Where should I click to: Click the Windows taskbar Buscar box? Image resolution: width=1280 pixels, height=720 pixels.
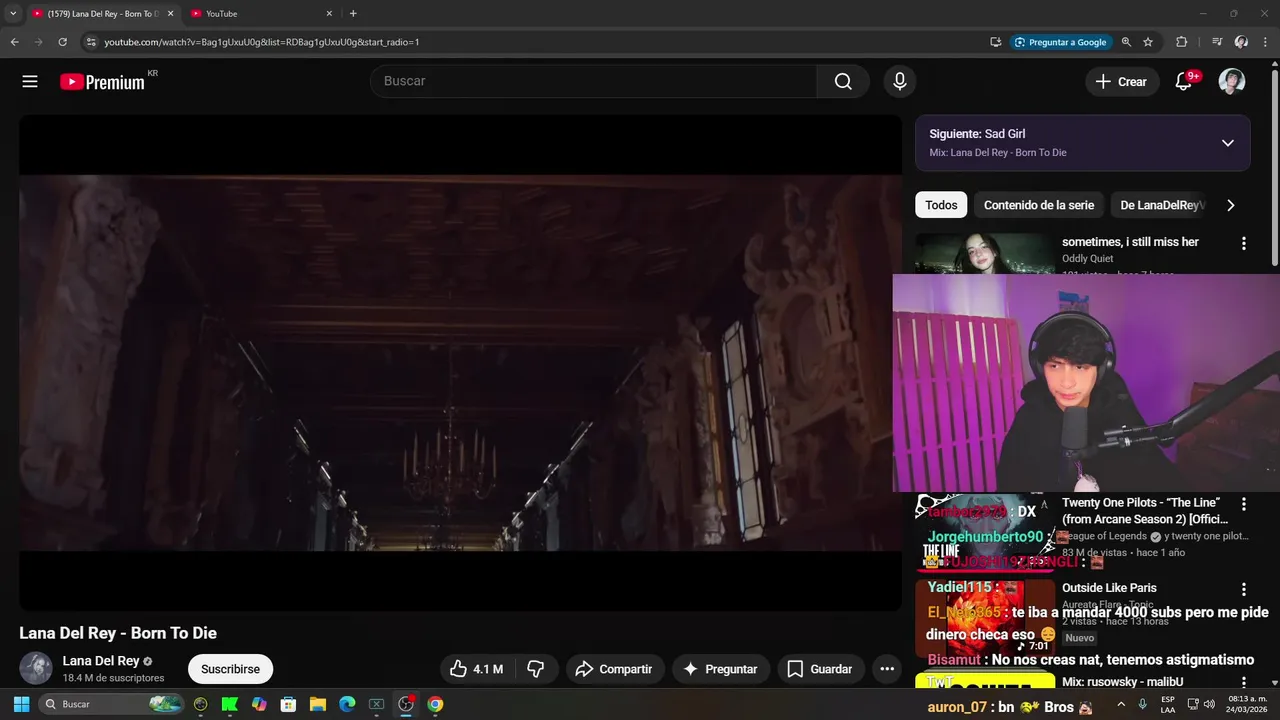(112, 704)
